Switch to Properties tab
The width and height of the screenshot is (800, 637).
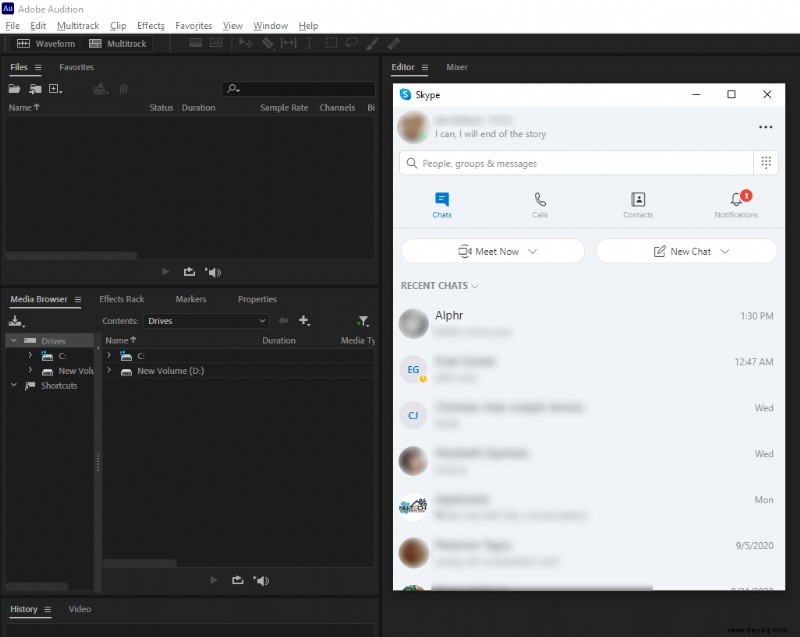[257, 299]
